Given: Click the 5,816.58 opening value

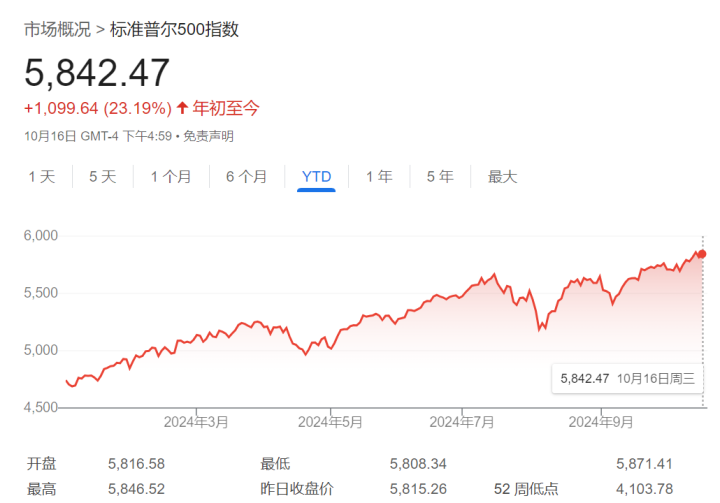Looking at the screenshot, I should pyautogui.click(x=136, y=464).
